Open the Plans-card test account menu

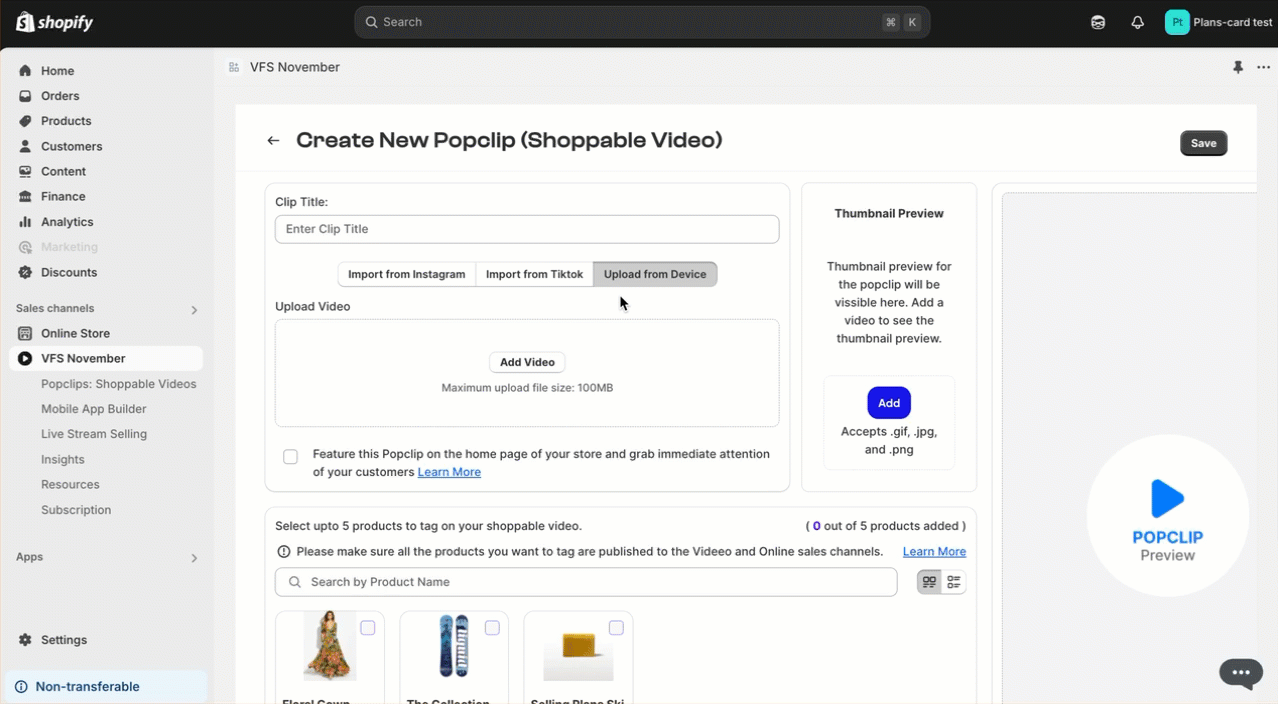tap(1218, 22)
